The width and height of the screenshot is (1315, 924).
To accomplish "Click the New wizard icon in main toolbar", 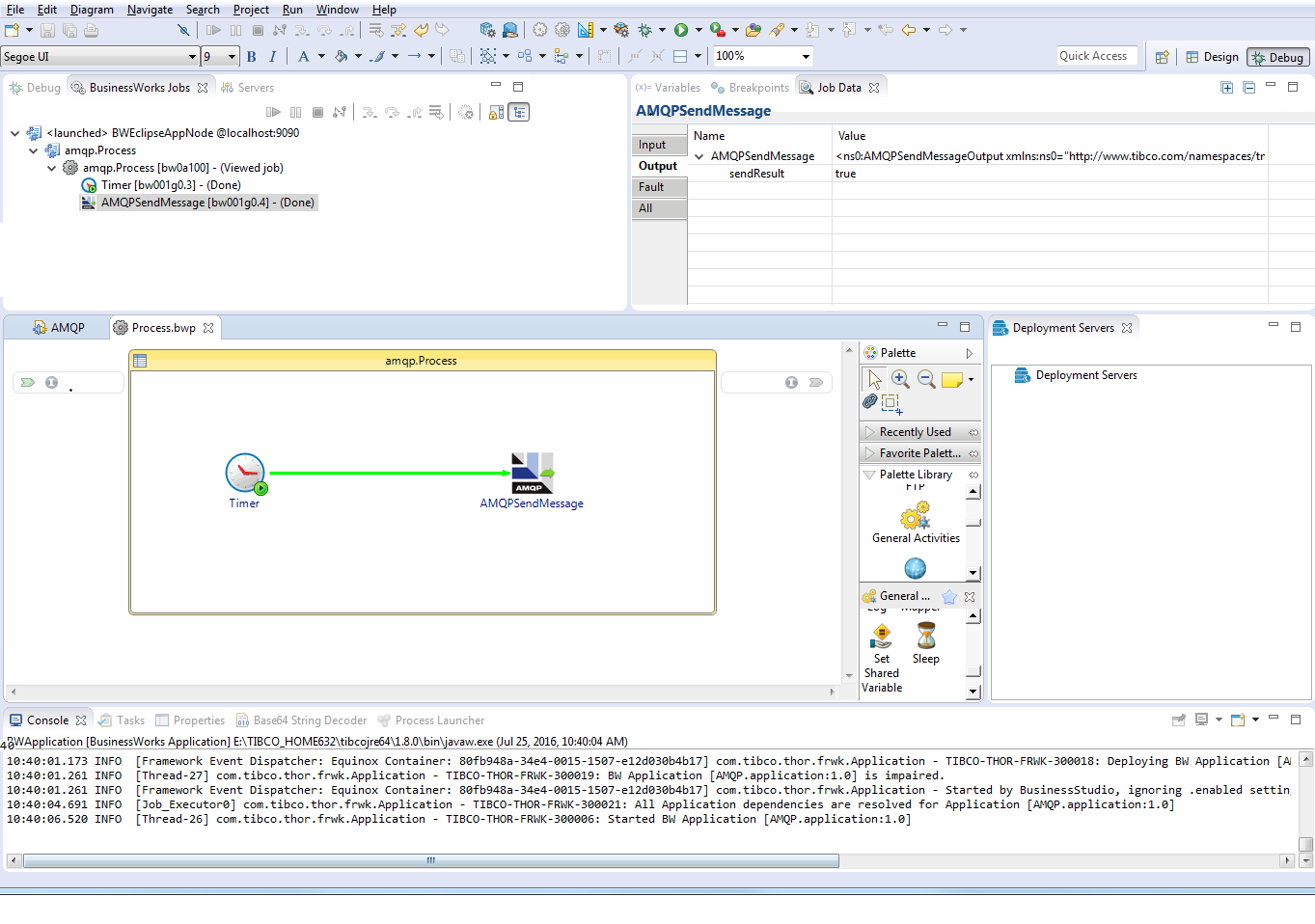I will [x=13, y=31].
